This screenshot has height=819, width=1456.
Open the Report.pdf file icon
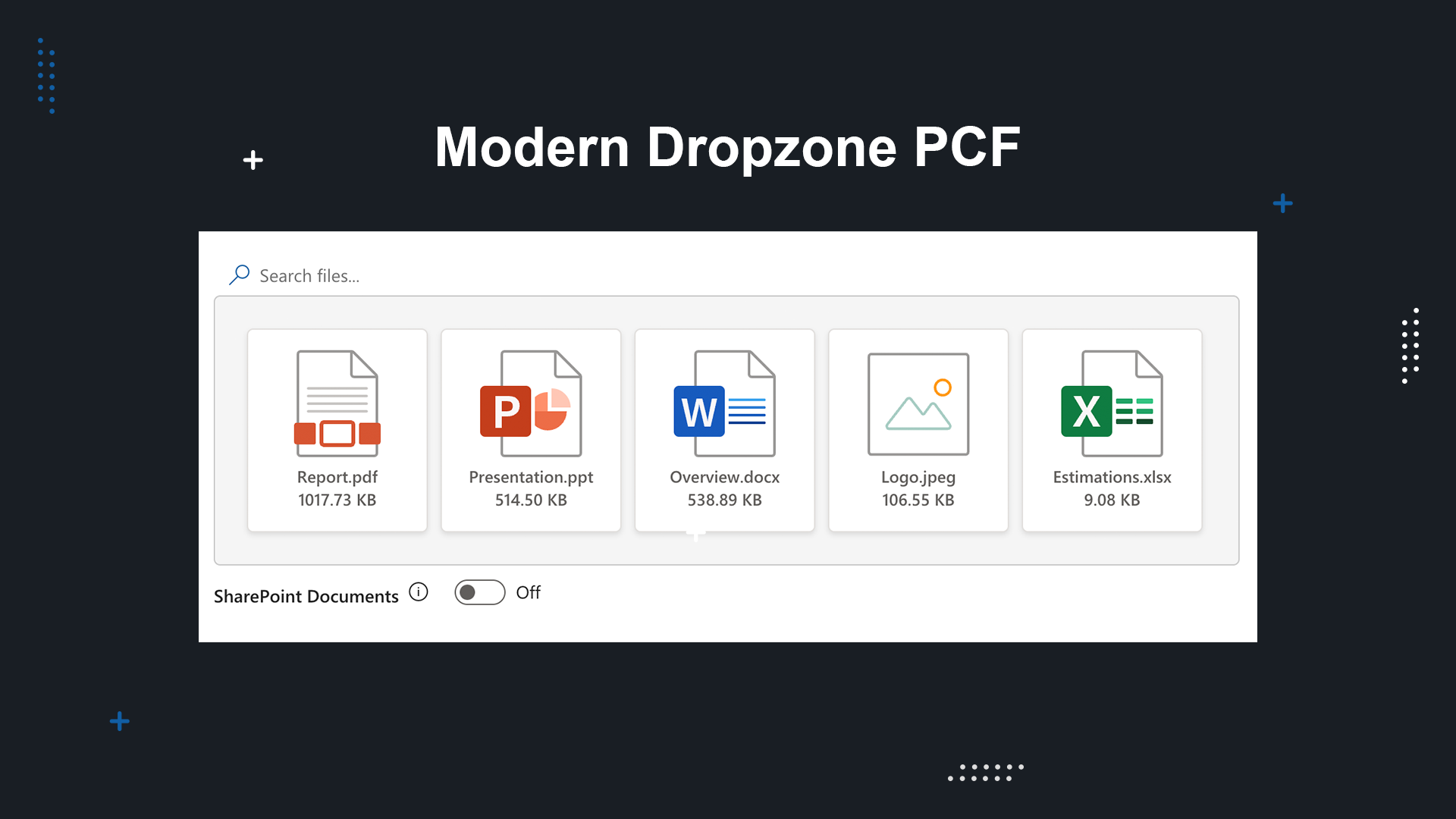337,403
